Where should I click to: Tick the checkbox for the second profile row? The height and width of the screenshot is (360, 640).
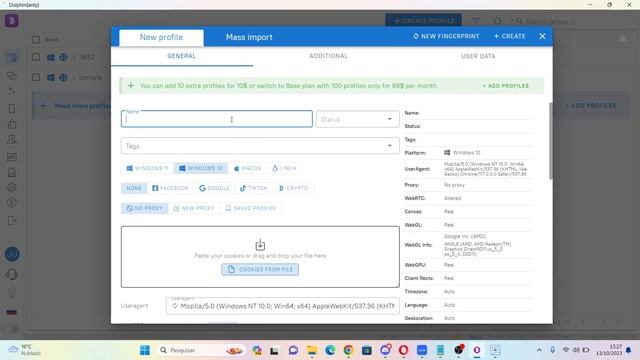tap(36, 77)
